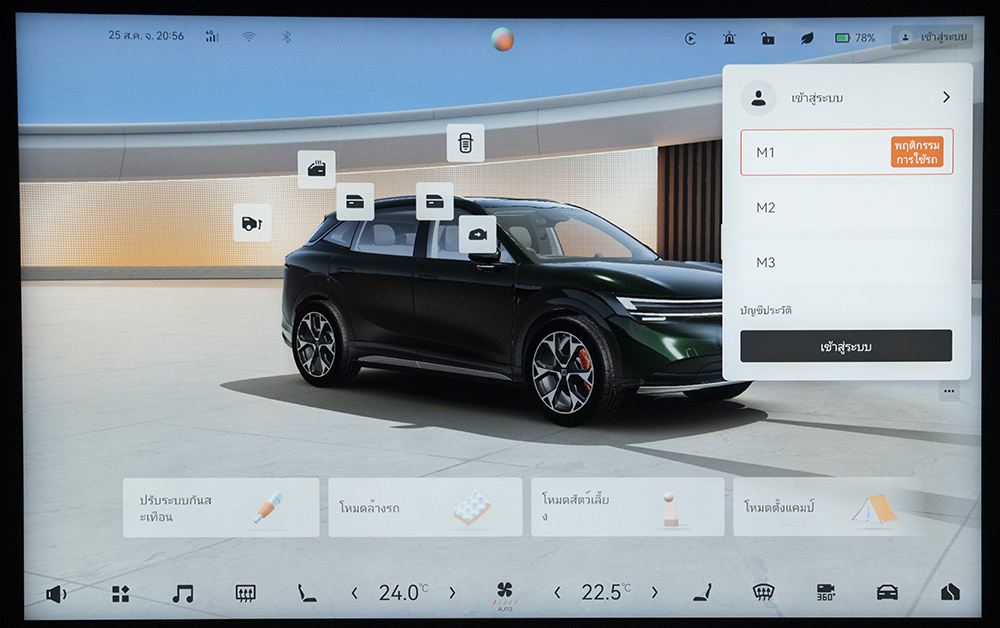Tap the sunroof shade icon above the car

click(465, 143)
